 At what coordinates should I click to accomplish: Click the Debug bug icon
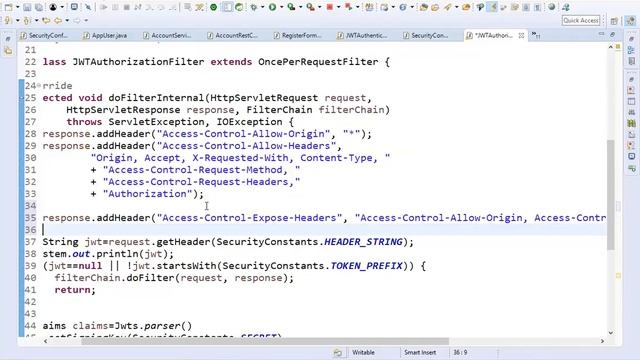tap(254, 7)
